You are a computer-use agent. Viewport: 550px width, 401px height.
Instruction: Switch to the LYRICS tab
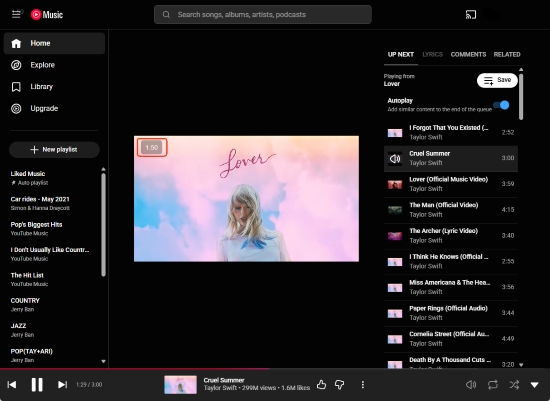pyautogui.click(x=432, y=54)
